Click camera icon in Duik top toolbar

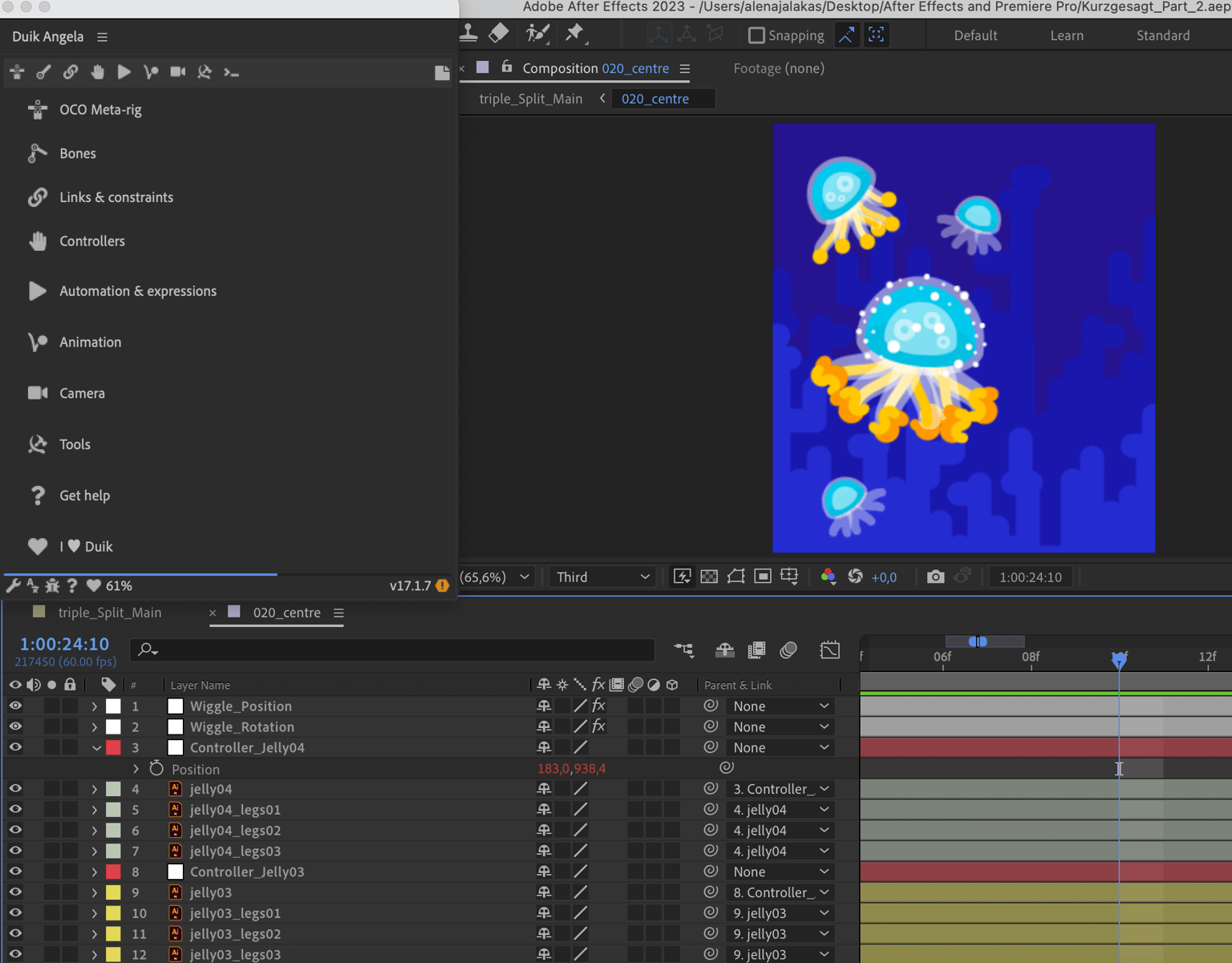[x=178, y=72]
